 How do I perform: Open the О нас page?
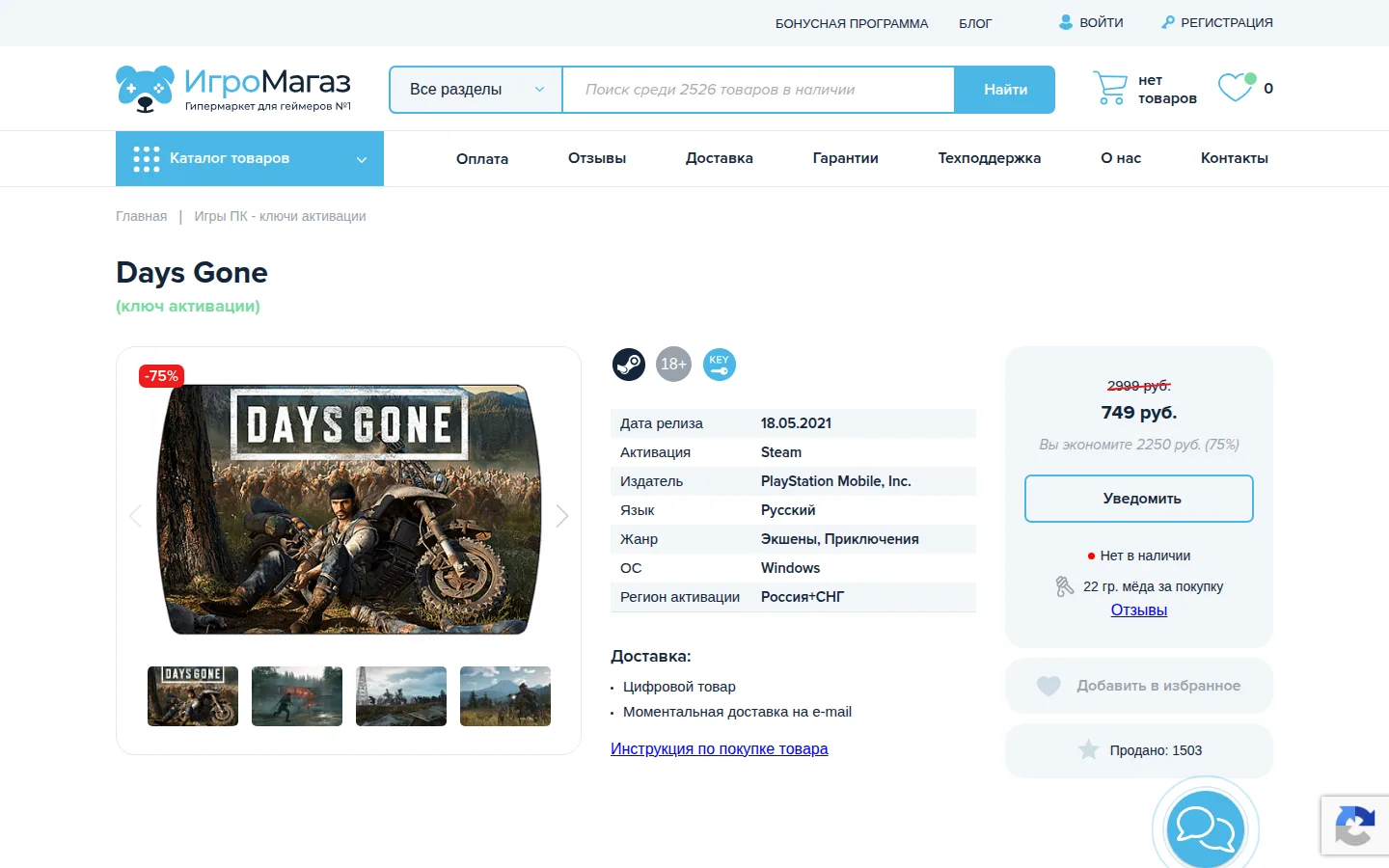pyautogui.click(x=1121, y=158)
